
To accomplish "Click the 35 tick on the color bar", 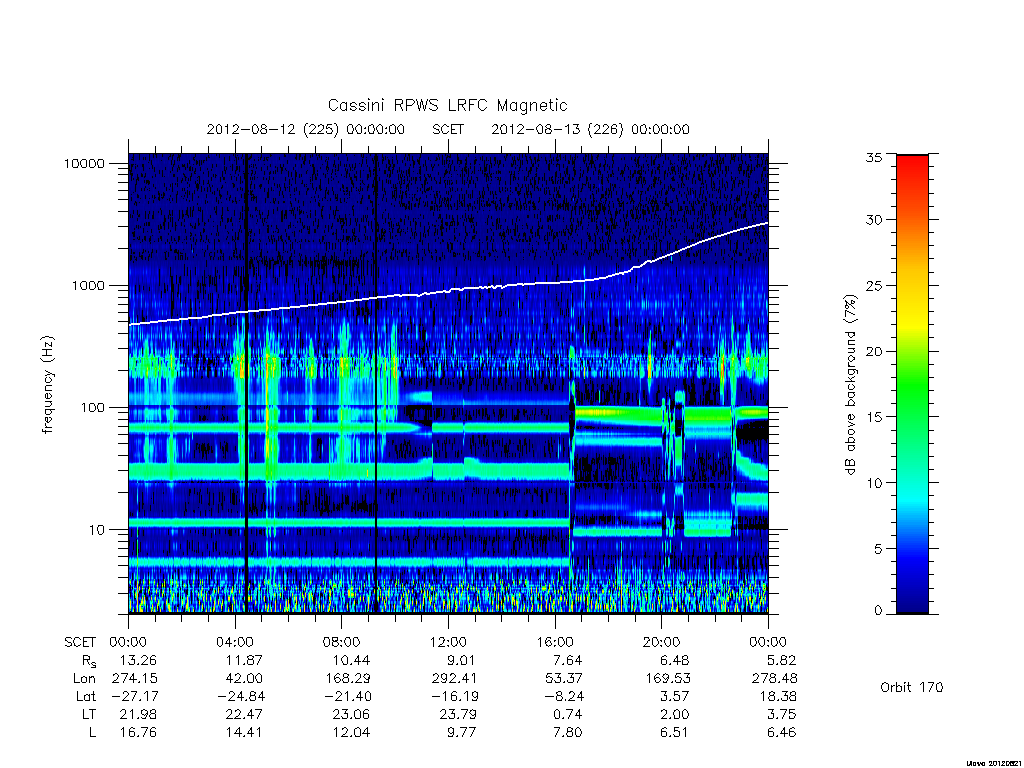I will (x=873, y=157).
